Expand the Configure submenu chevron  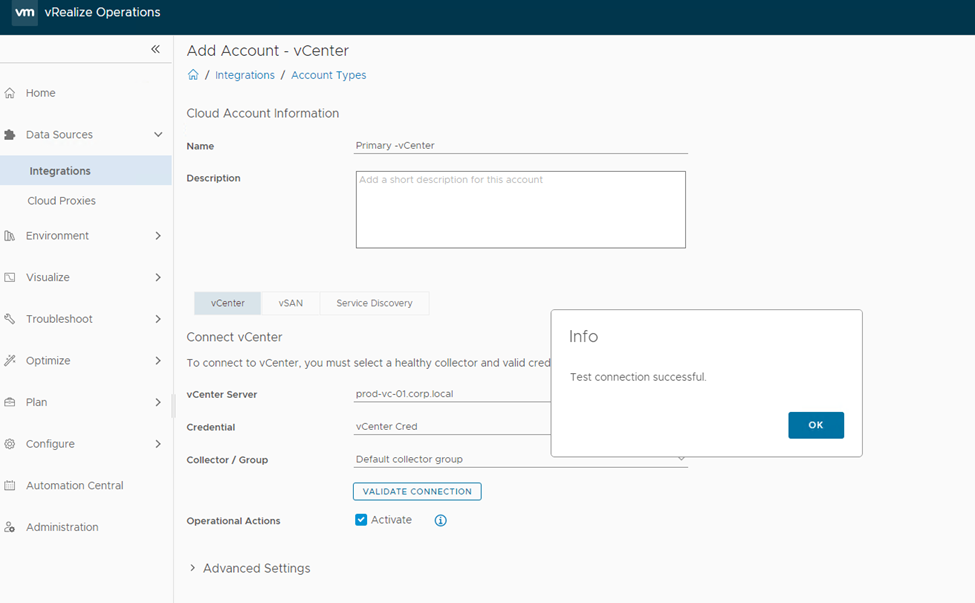[158, 444]
